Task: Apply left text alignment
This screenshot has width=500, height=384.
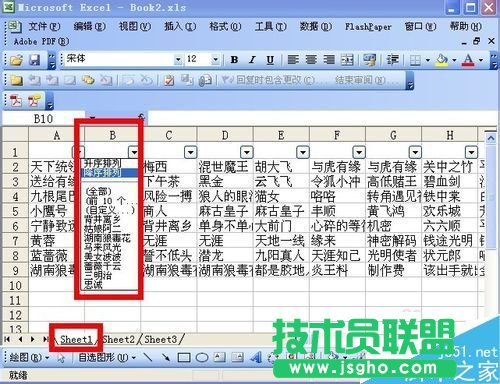Action: [x=293, y=60]
